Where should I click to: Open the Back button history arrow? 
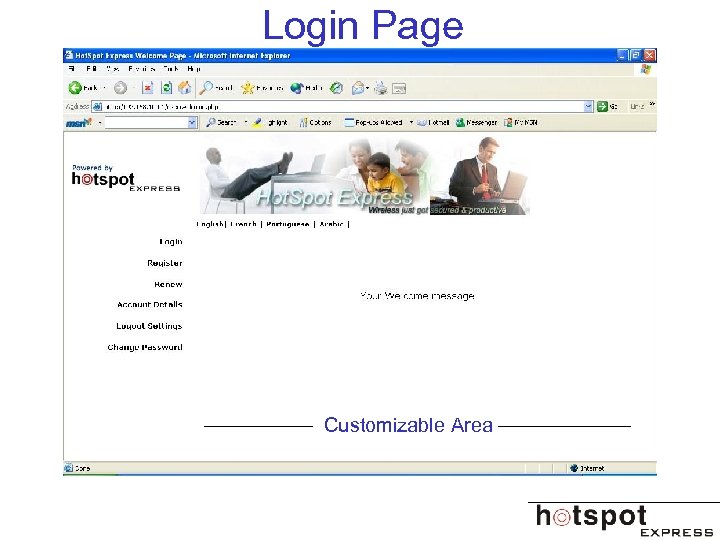coord(104,88)
